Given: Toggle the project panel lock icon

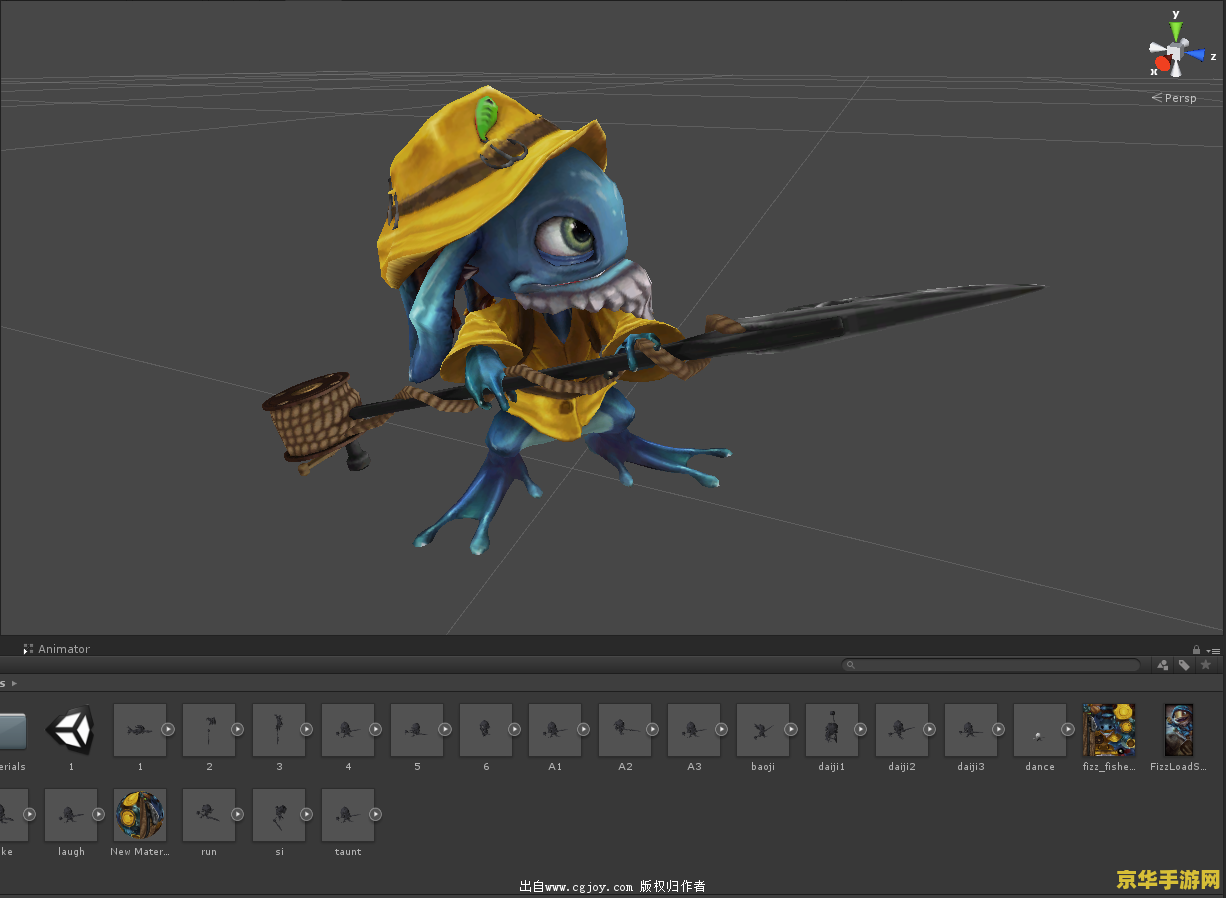Looking at the screenshot, I should tap(1196, 650).
